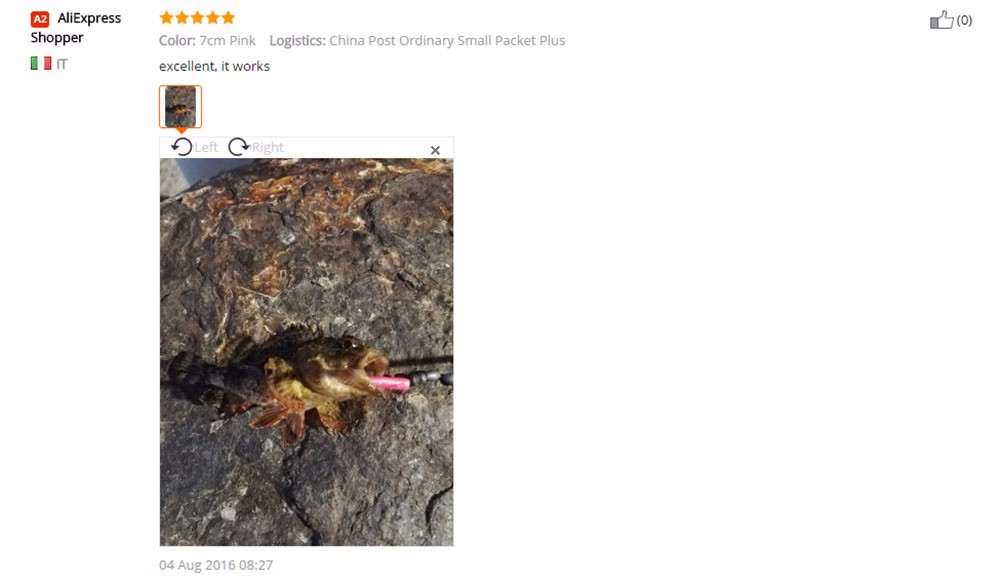
Task: Click the IT country code label
Action: tap(62, 64)
